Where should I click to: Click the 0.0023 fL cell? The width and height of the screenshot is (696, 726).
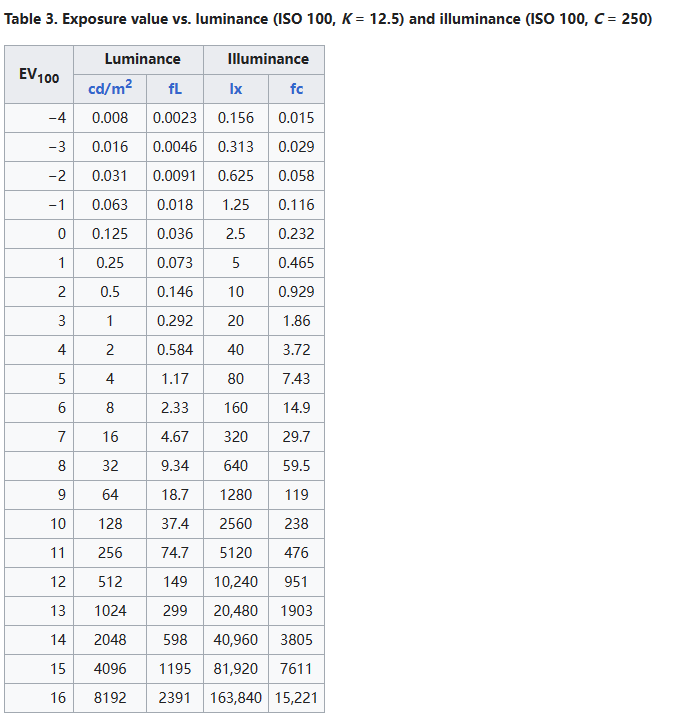175,118
